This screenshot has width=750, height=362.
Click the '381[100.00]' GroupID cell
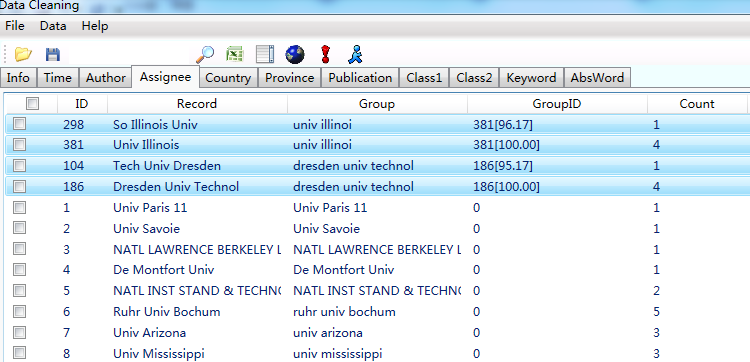(x=507, y=145)
